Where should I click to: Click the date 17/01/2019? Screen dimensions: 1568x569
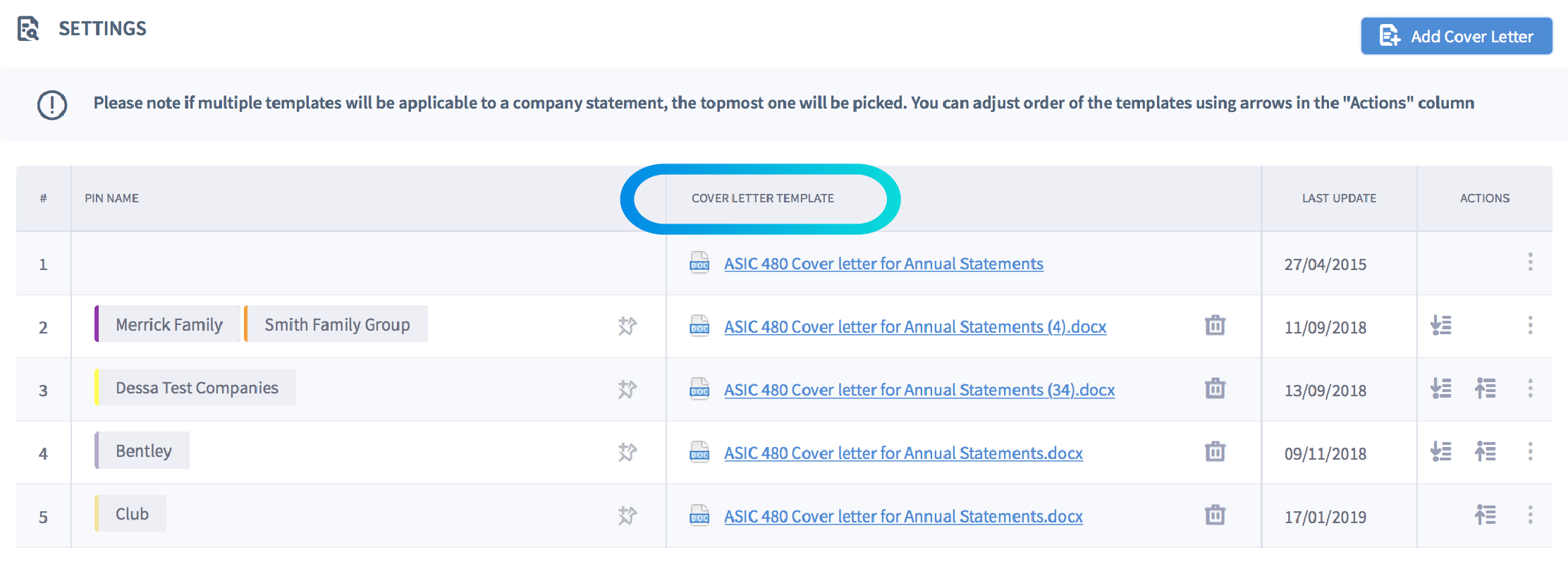coord(1325,517)
